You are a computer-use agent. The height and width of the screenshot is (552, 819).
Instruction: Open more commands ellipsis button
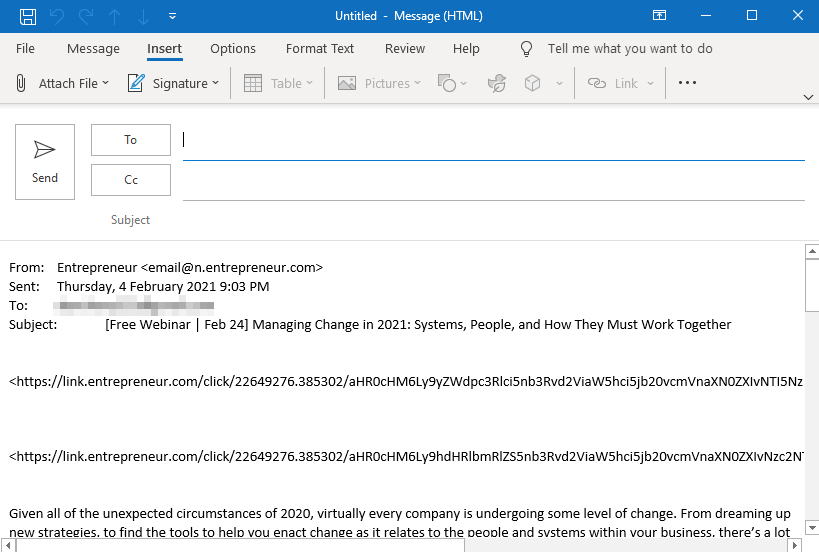687,83
